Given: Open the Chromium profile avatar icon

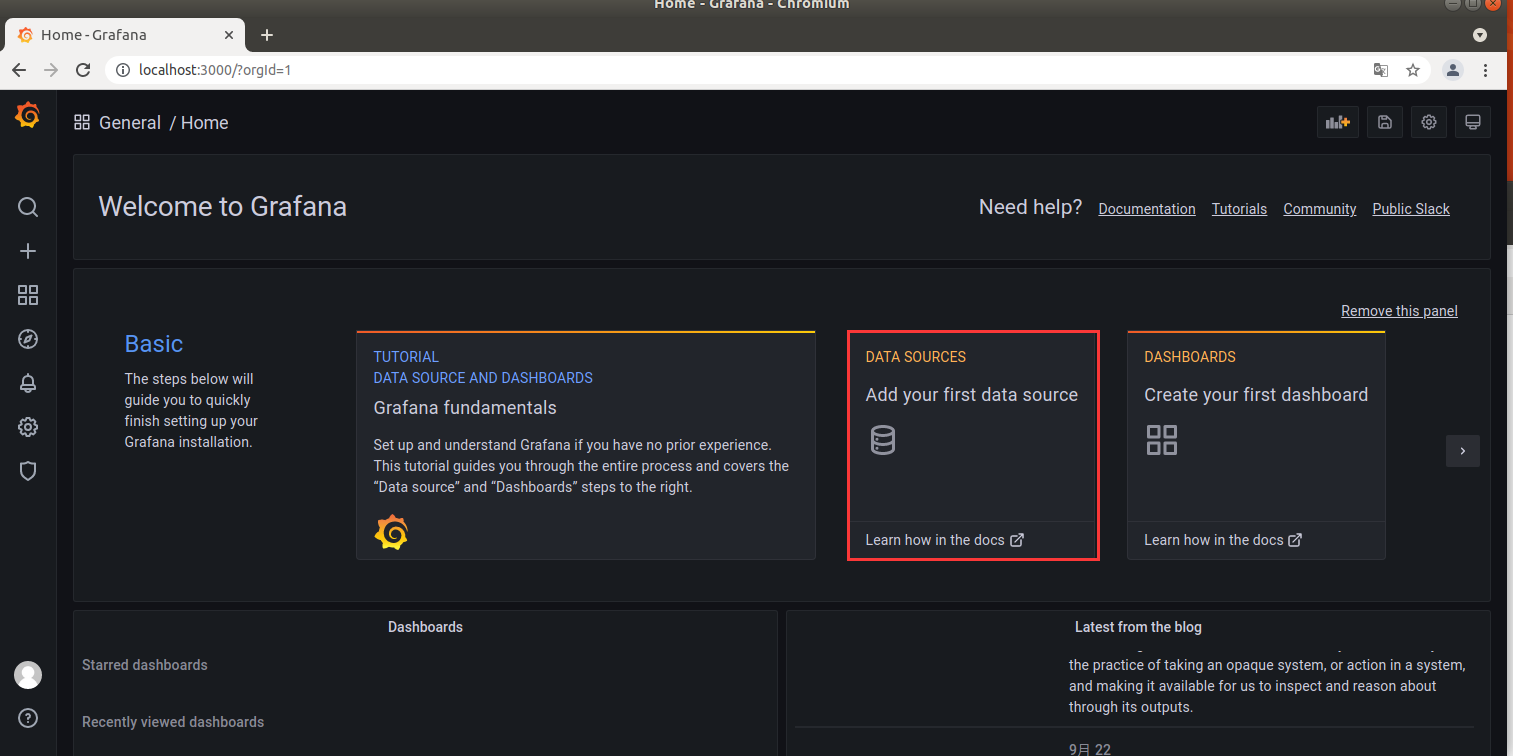Looking at the screenshot, I should tap(1453, 70).
